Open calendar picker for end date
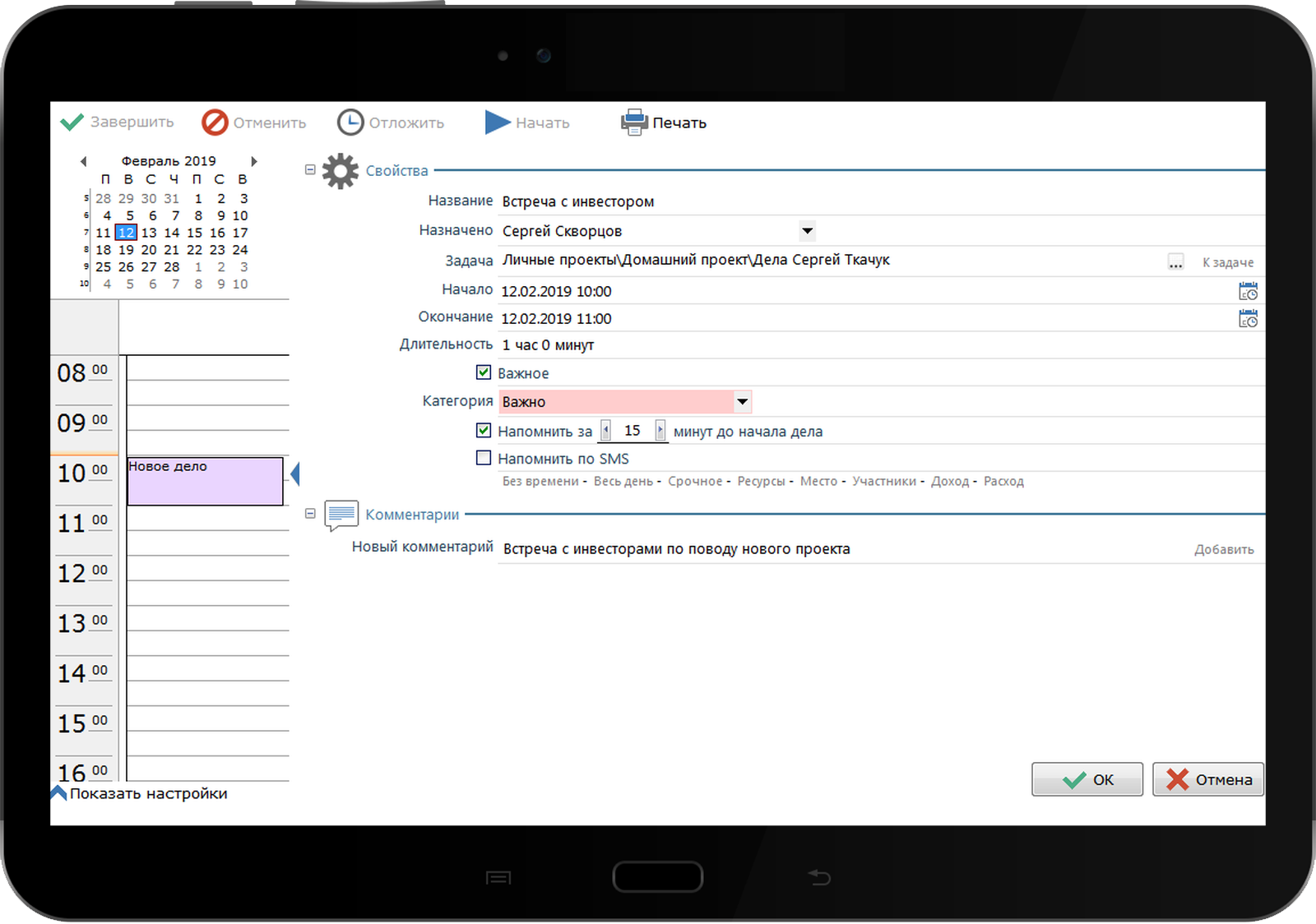This screenshot has width=1316, height=924. point(1248,318)
